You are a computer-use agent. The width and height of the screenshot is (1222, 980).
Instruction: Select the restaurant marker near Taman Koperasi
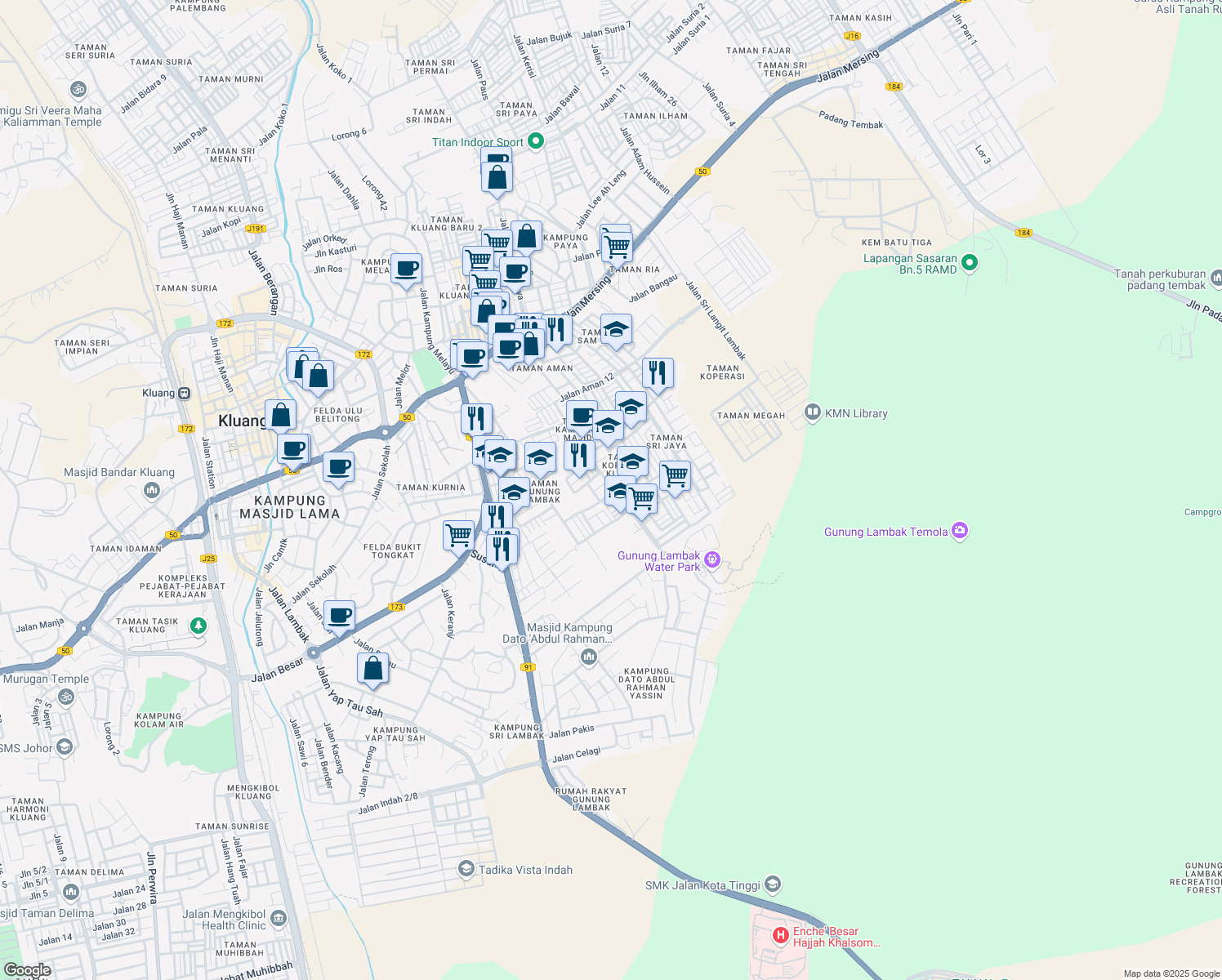[x=658, y=373]
